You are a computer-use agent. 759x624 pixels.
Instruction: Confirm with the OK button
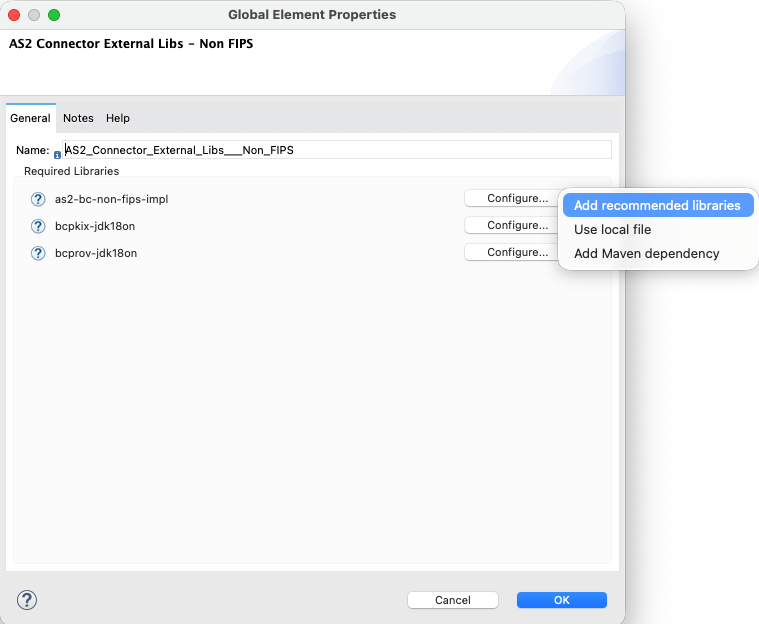(x=561, y=600)
